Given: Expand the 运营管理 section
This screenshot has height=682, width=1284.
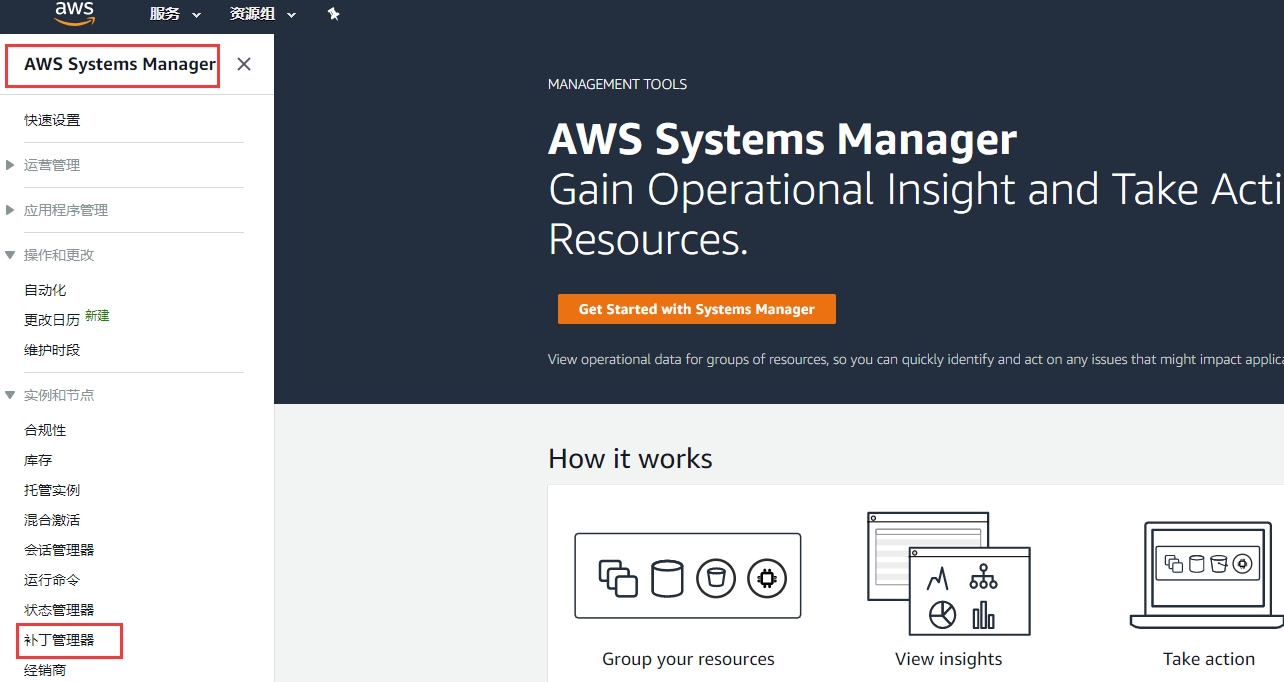Looking at the screenshot, I should 52,165.
